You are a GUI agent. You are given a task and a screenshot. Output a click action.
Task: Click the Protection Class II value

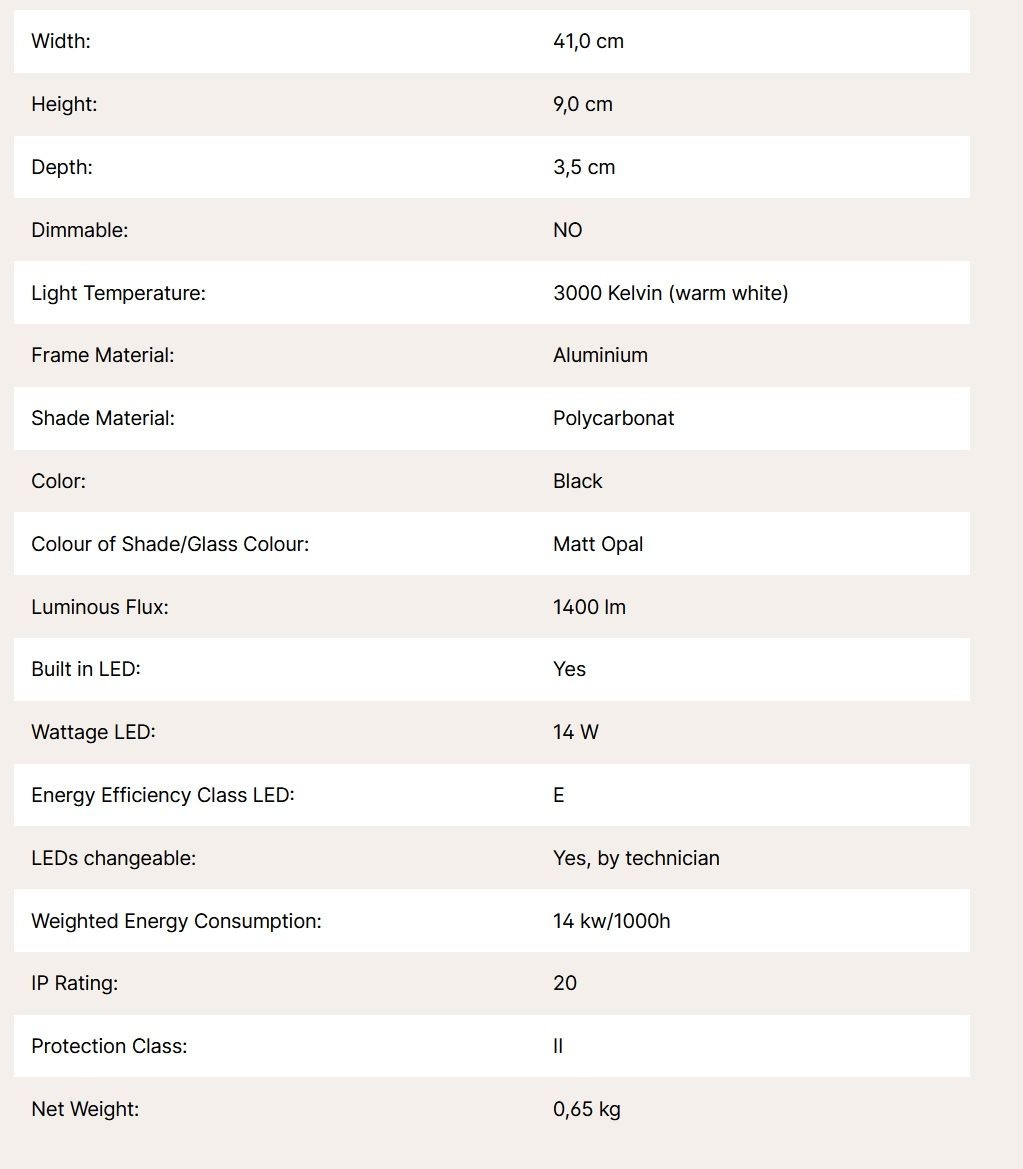[558, 1046]
